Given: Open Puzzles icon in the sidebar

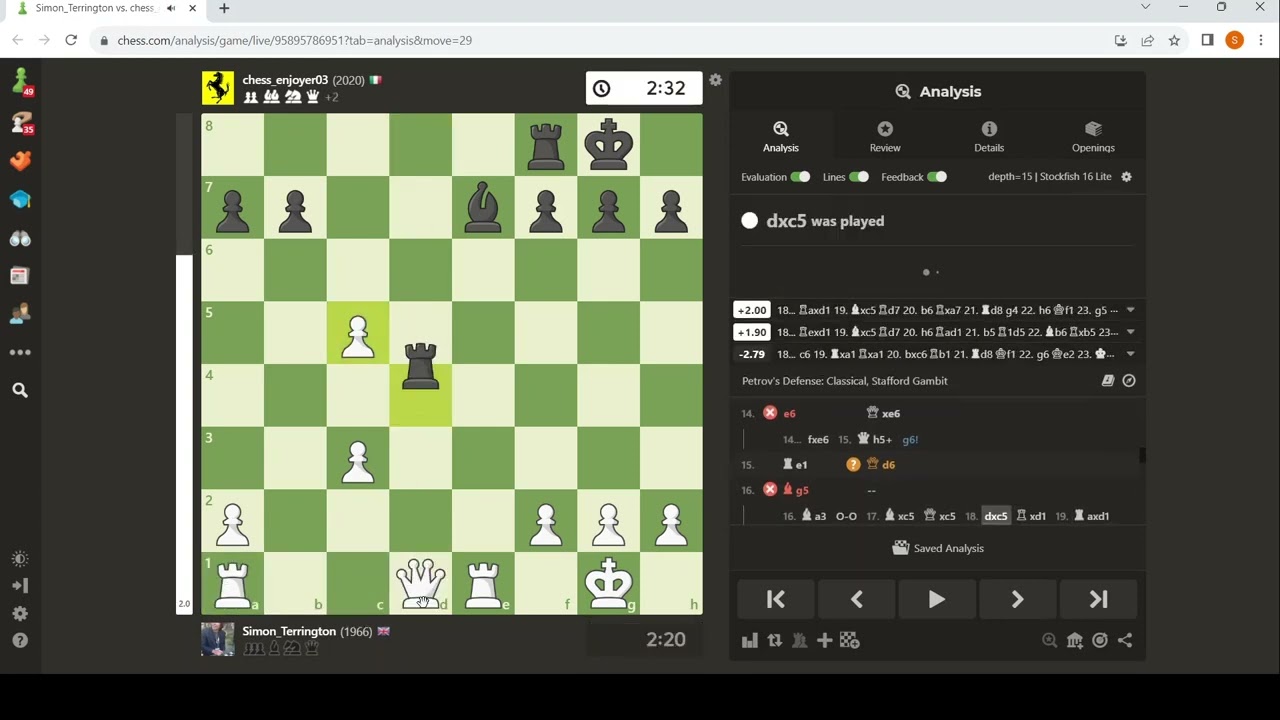Looking at the screenshot, I should click(20, 161).
